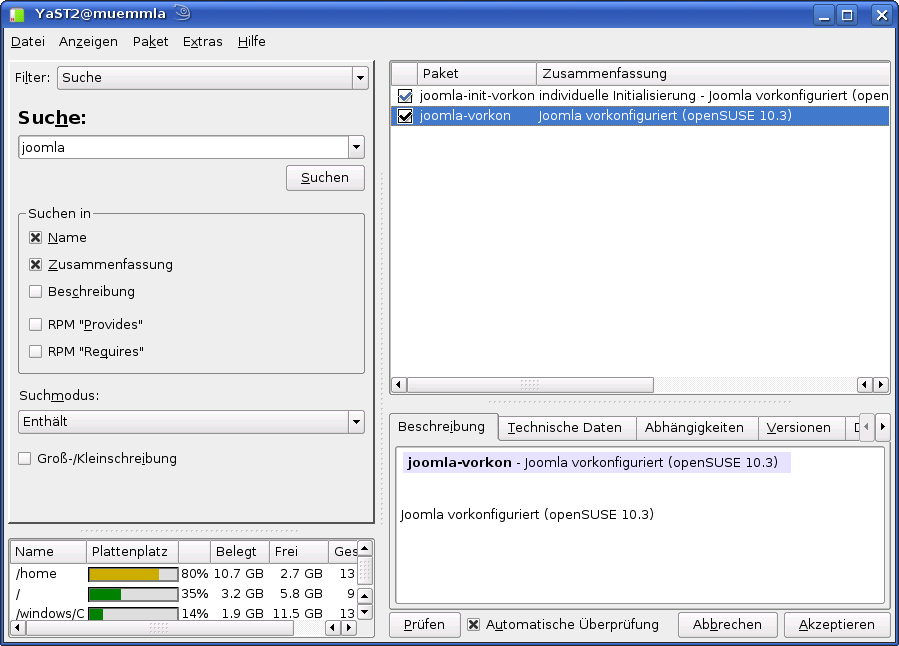Open the Paket menu
This screenshot has height=646, width=899.
(x=150, y=42)
